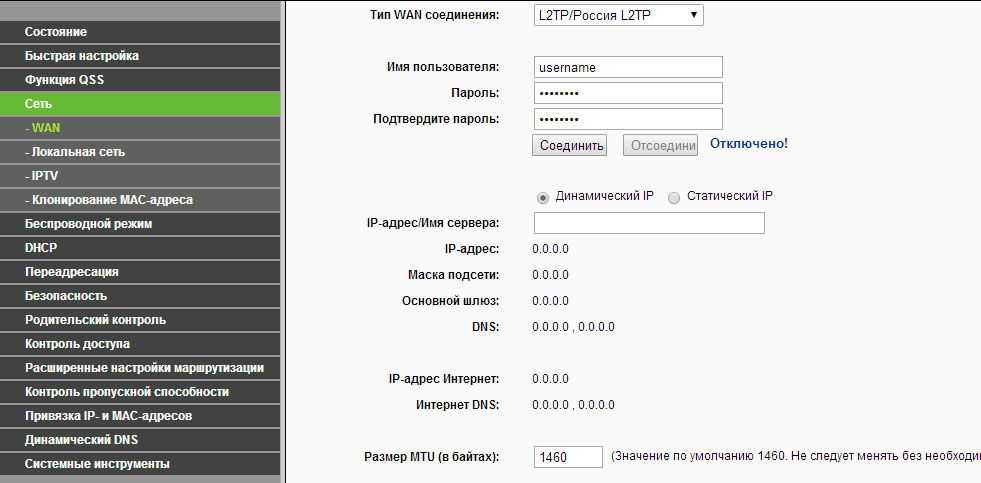Click the Соединить connect button
Image resolution: width=981 pixels, height=483 pixels.
570,146
